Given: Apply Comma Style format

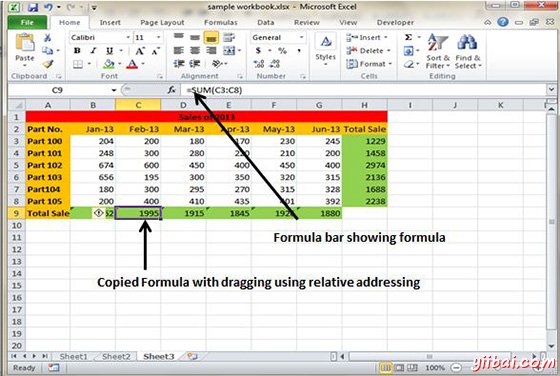Looking at the screenshot, I should (299, 51).
